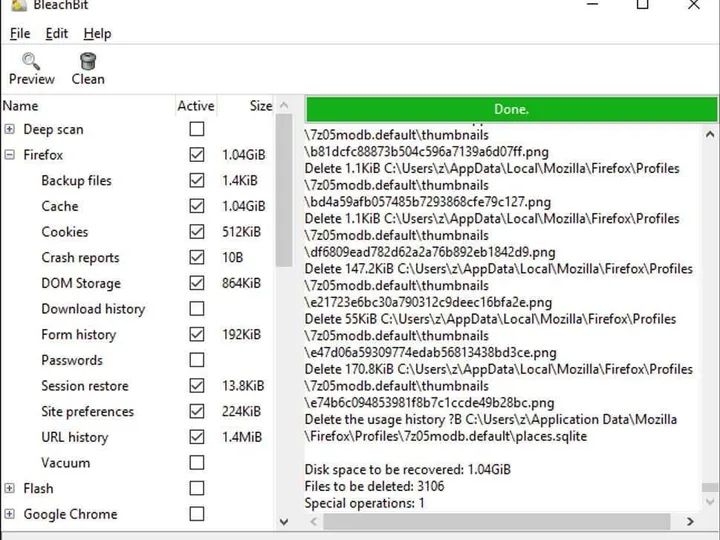The height and width of the screenshot is (540, 720).
Task: Uncheck the Firefox checkbox
Action: coord(197,155)
